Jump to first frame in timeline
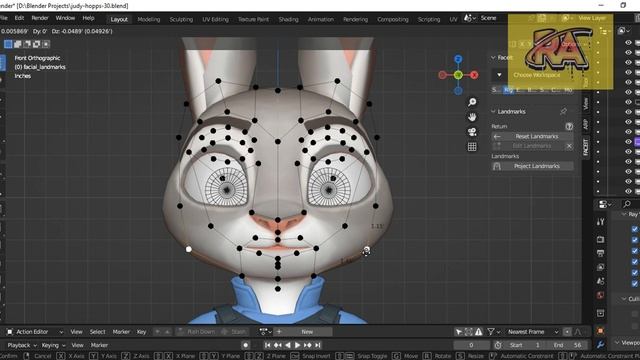This screenshot has height=360, width=640. 267,345
